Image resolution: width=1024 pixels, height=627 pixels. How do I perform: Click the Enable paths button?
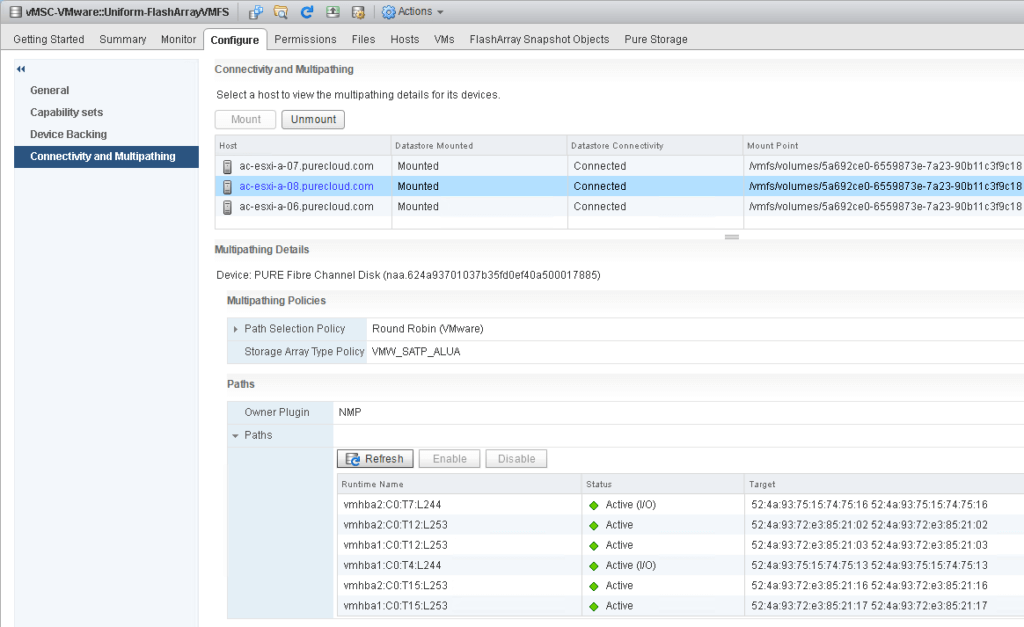click(x=449, y=459)
